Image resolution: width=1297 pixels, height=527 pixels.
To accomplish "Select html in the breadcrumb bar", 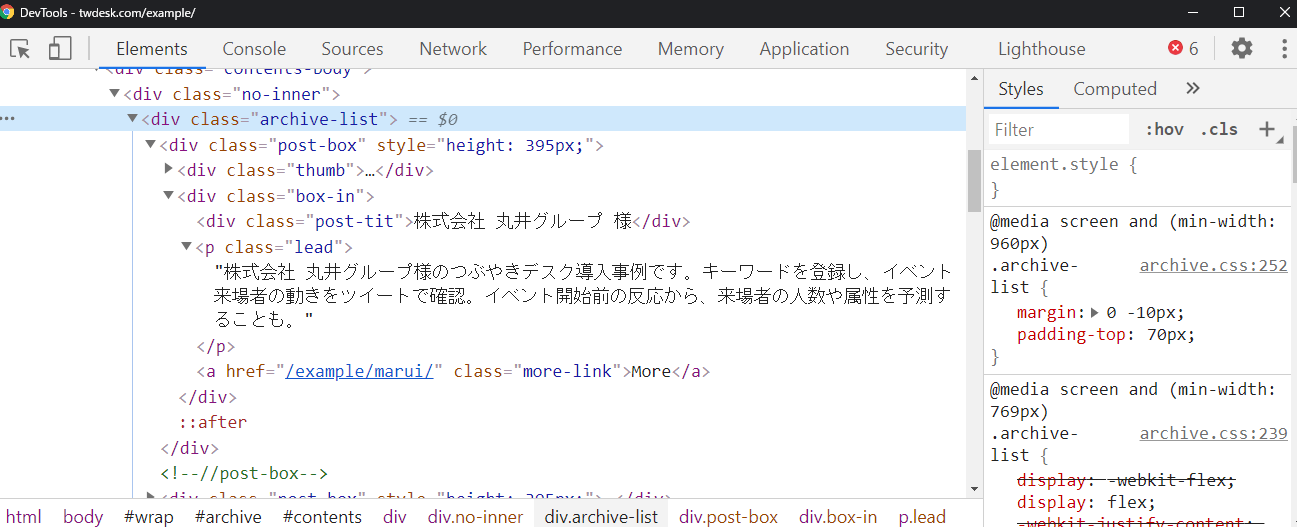I will pos(24,516).
